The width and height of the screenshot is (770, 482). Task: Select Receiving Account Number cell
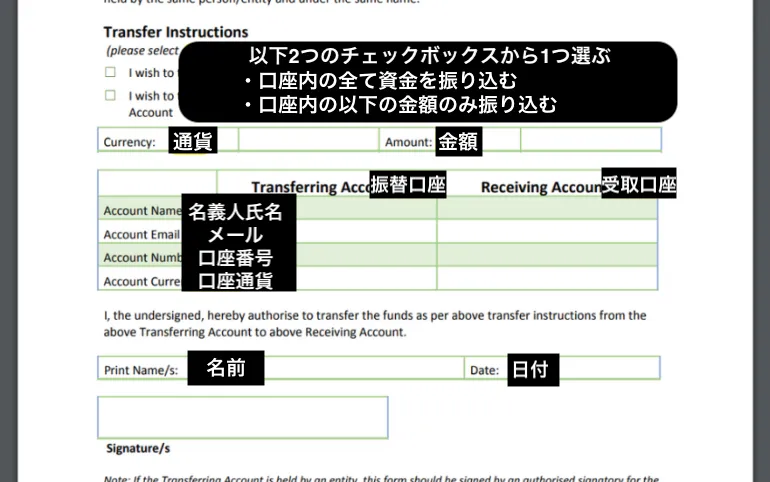[547, 255]
